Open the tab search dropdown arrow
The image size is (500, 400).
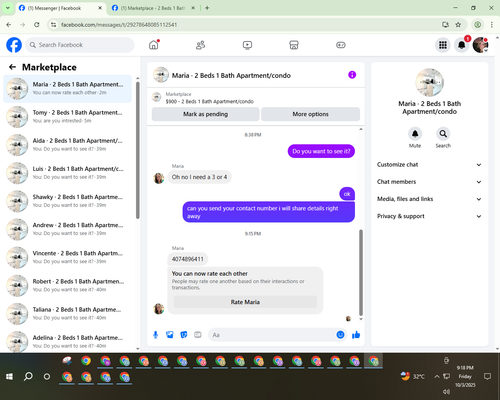point(8,8)
